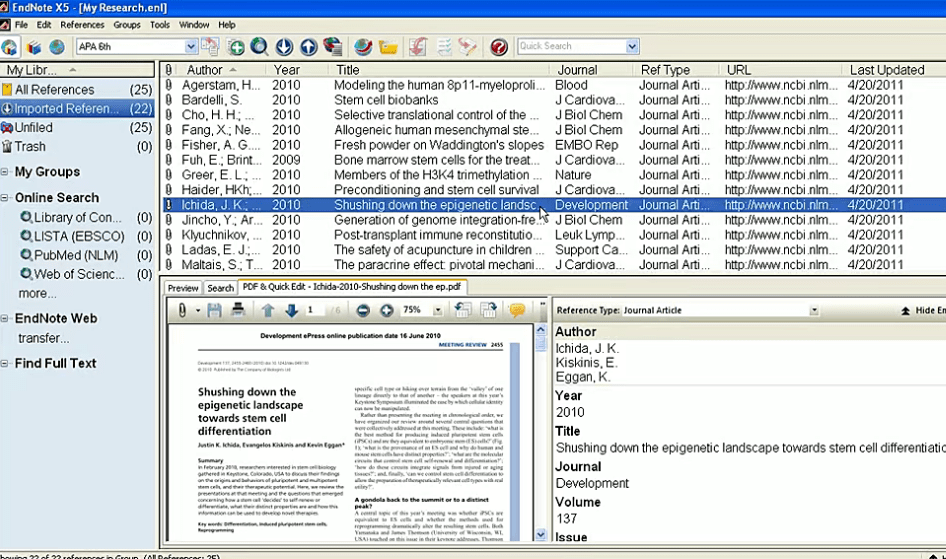Image resolution: width=946 pixels, height=559 pixels.
Task: Click the Insert Citation toolbar icon
Action: click(x=417, y=46)
